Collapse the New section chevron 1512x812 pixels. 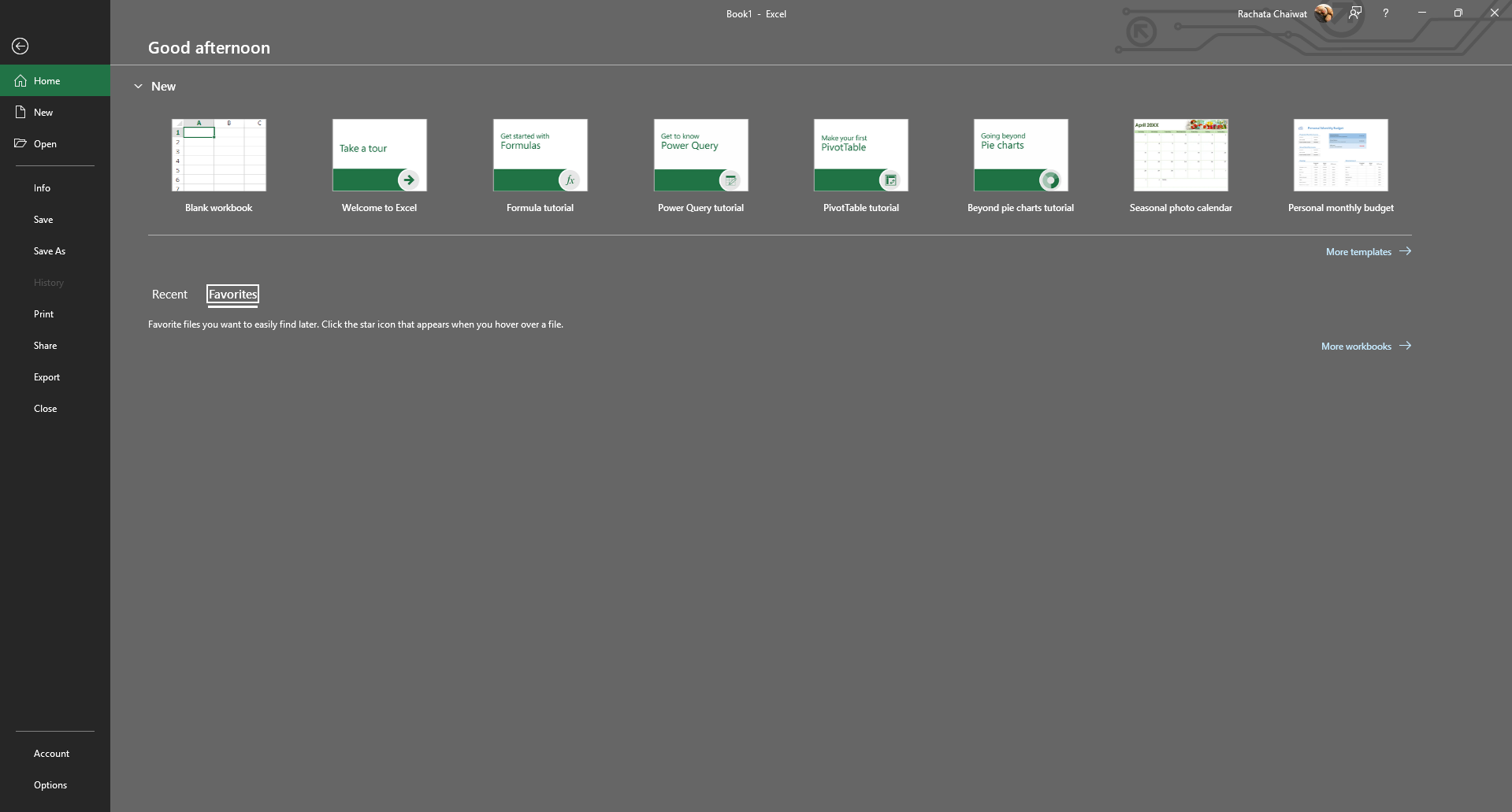click(x=138, y=87)
